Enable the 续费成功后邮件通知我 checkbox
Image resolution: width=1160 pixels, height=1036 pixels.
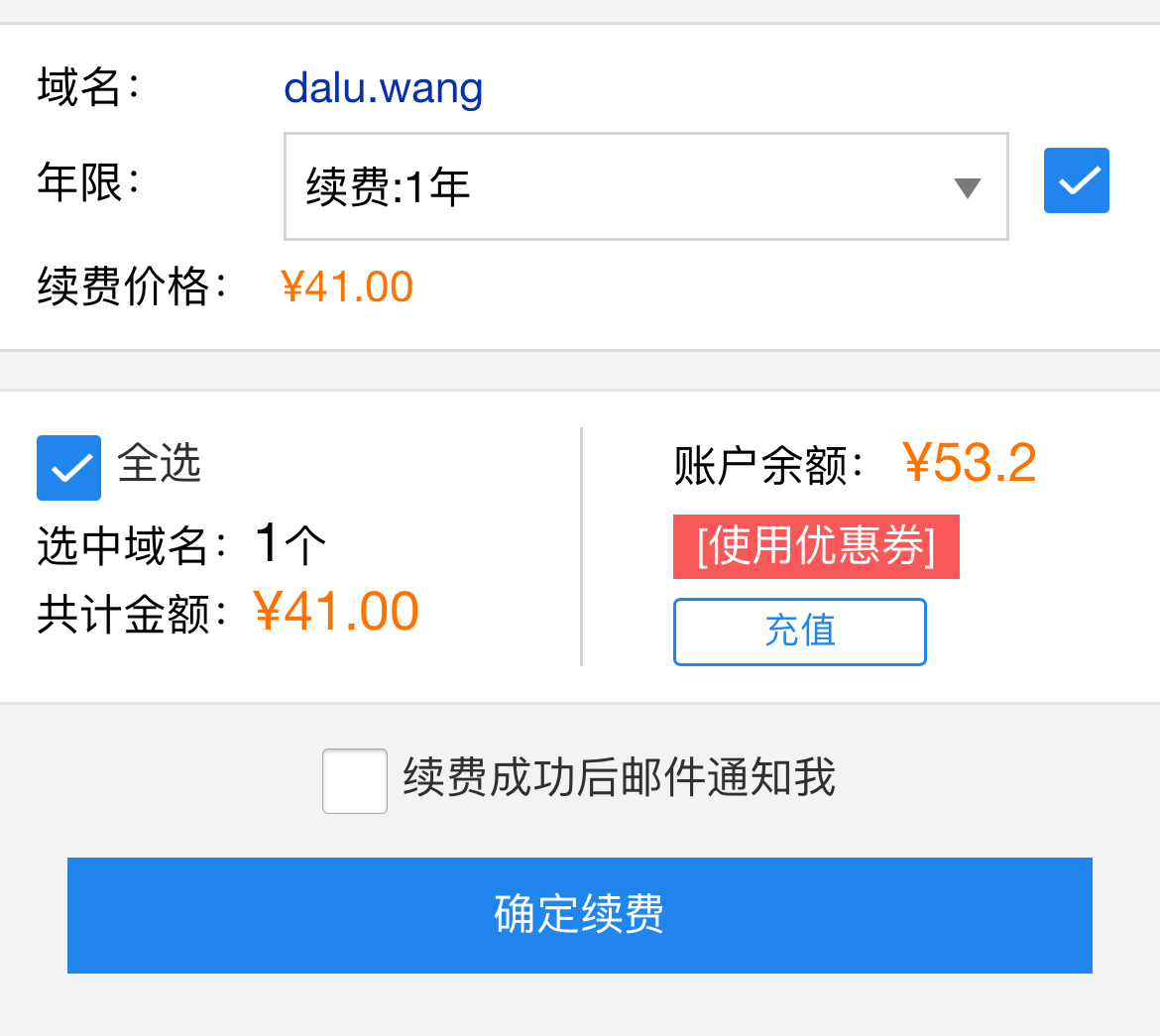click(354, 781)
